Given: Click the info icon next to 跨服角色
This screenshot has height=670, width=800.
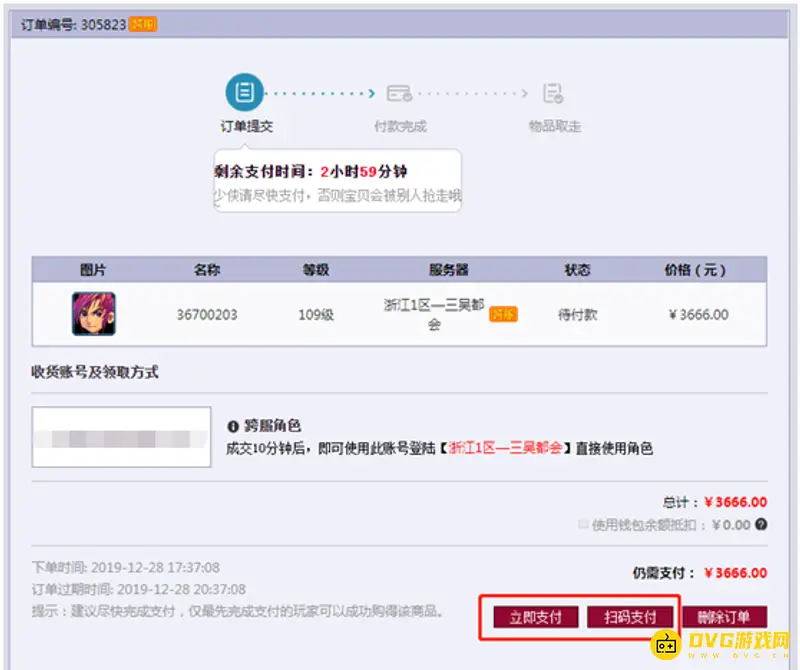Looking at the screenshot, I should [x=233, y=426].
